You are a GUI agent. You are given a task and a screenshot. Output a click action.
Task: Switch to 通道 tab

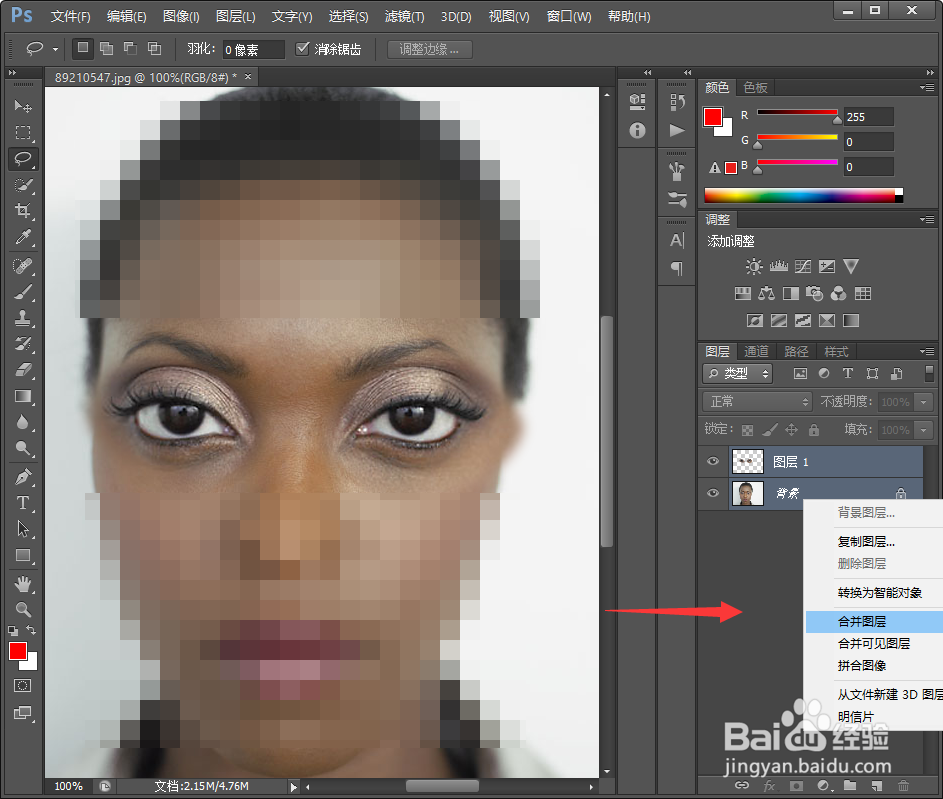(x=756, y=351)
